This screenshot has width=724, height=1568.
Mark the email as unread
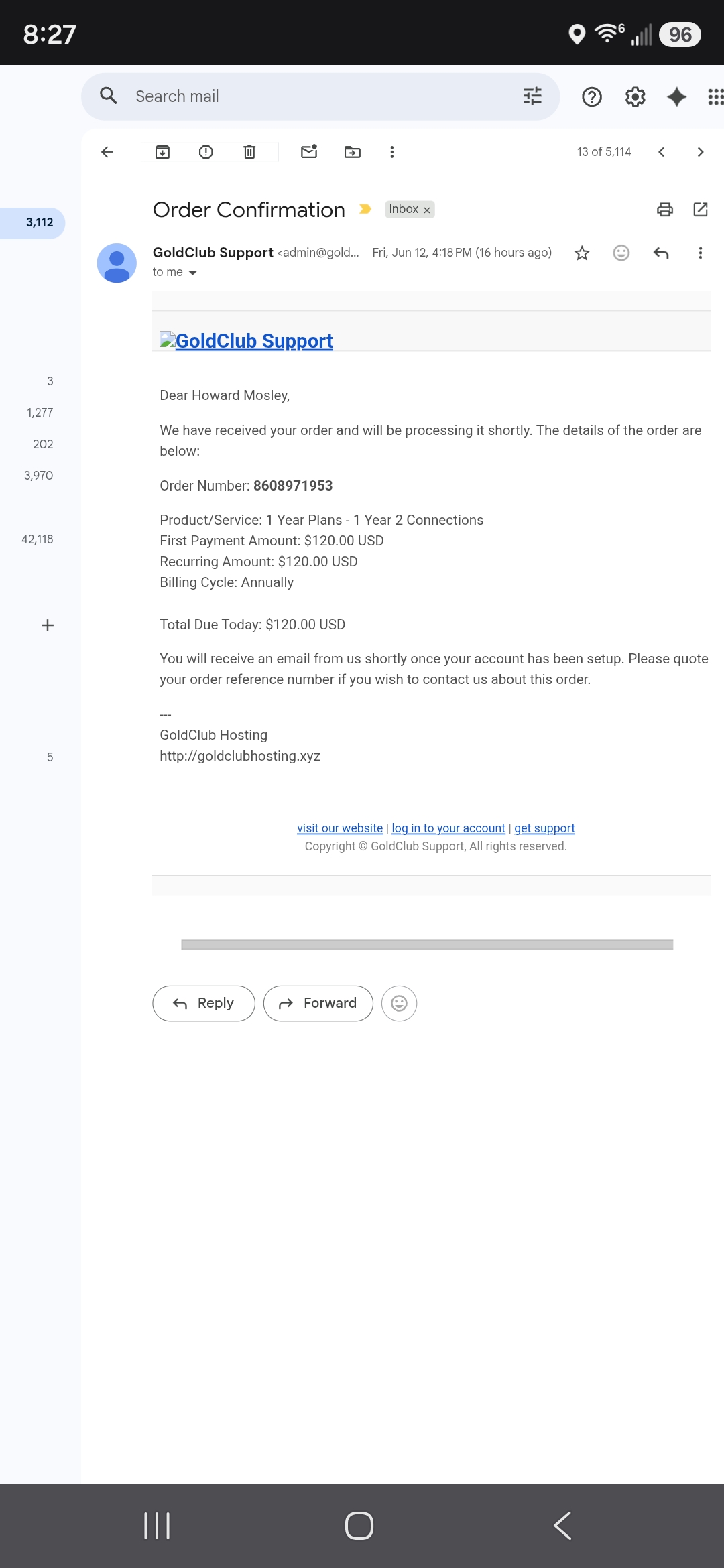[309, 152]
